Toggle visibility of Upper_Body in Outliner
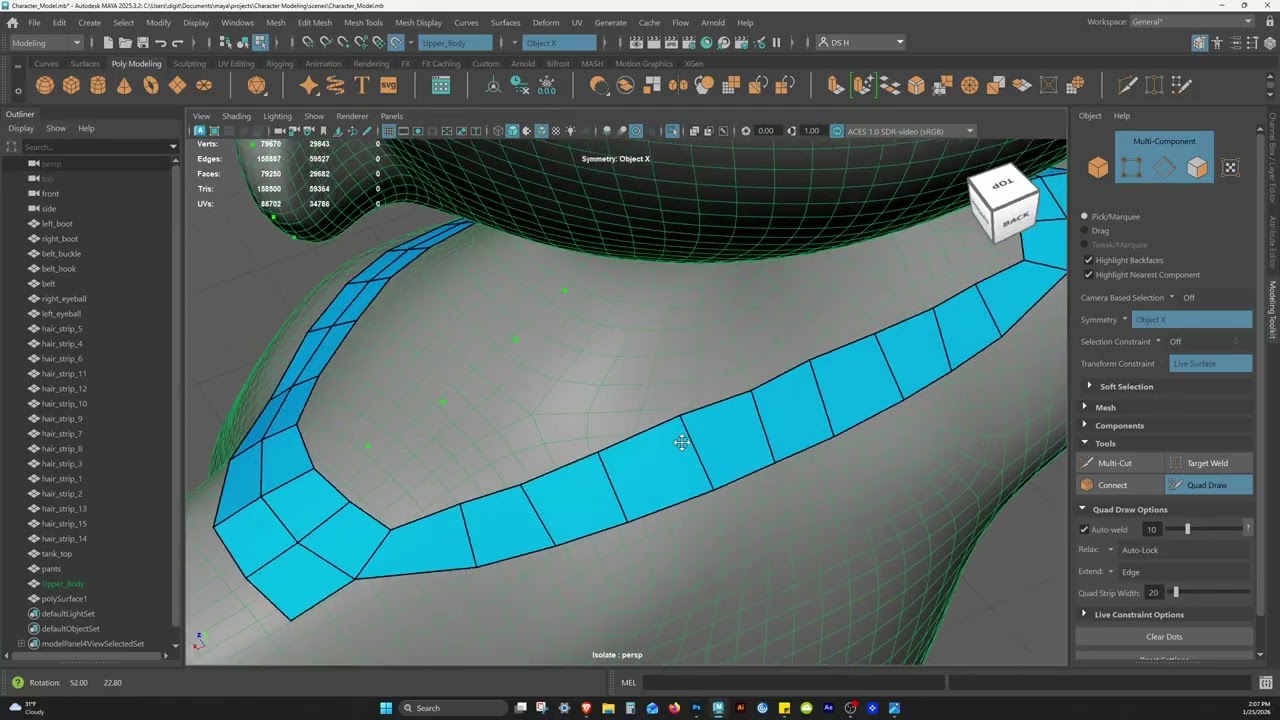Viewport: 1280px width, 720px height. pyautogui.click(x=33, y=583)
